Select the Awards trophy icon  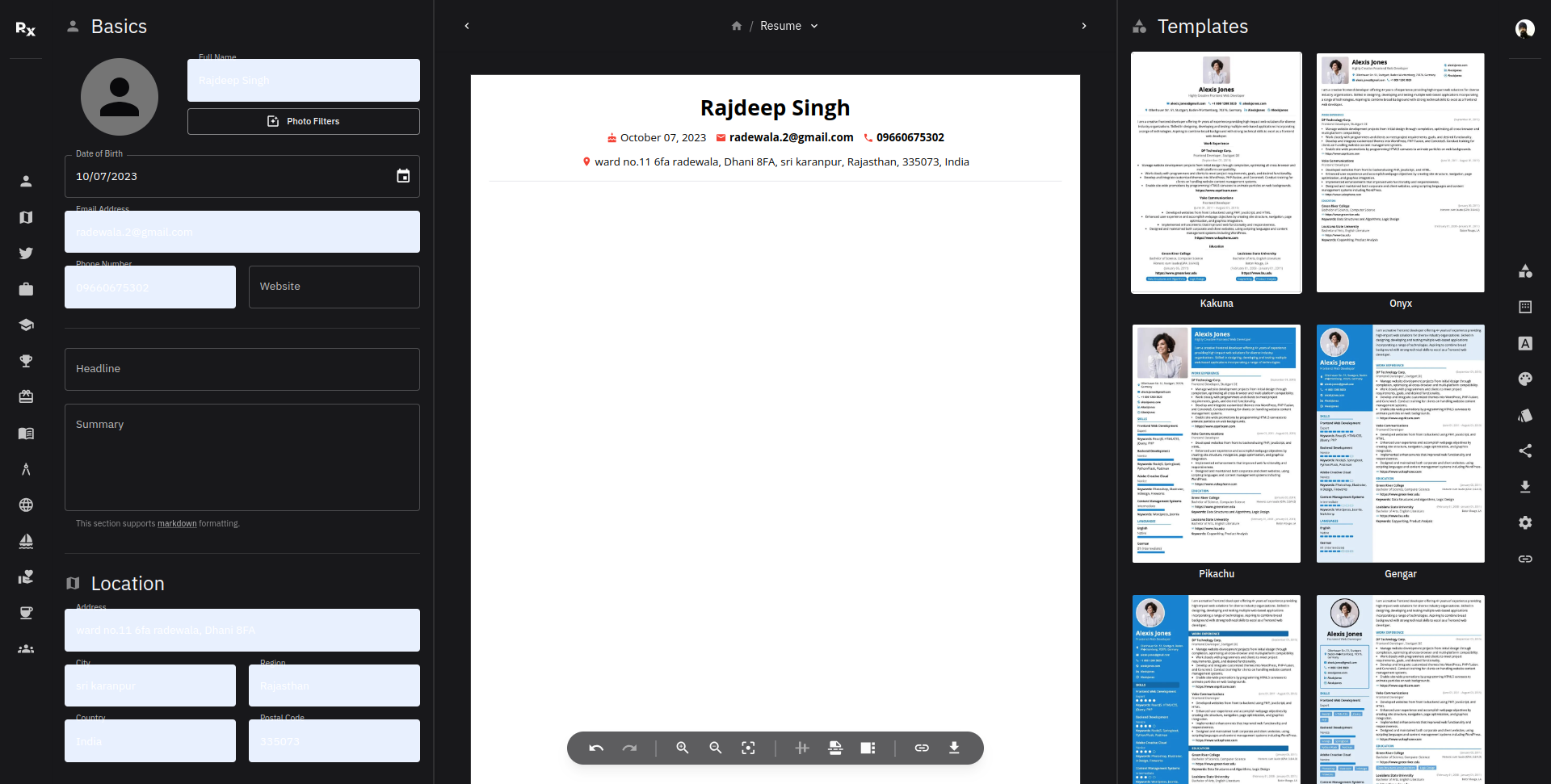(26, 361)
